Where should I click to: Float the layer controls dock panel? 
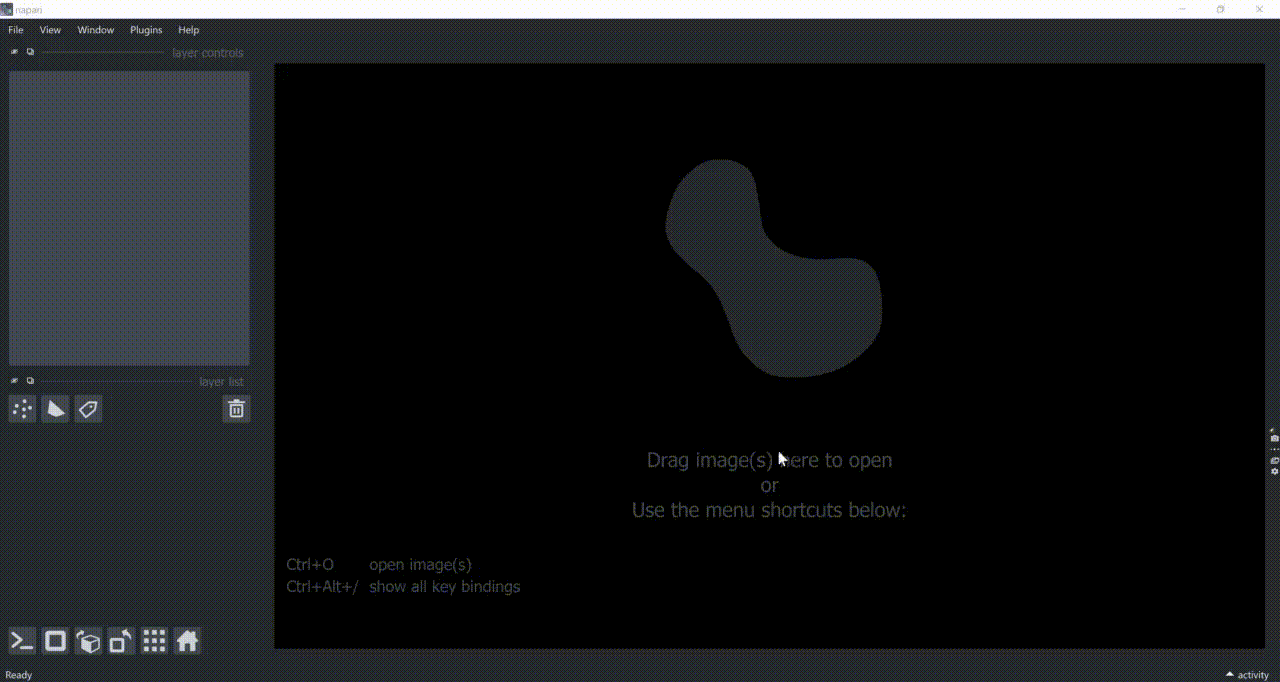[30, 52]
